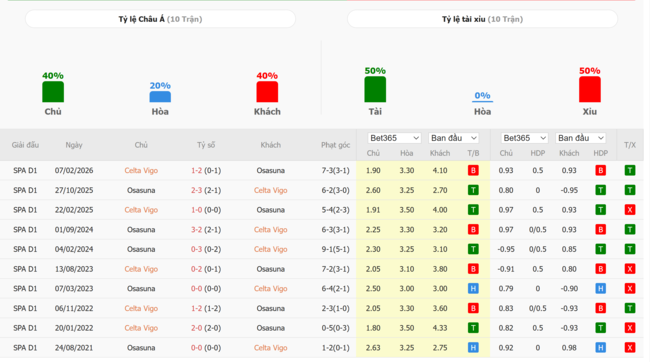Image resolution: width=650 pixels, height=362 pixels.
Task: Select the Tỷ lệ Châu Á tab
Action: 160,19
